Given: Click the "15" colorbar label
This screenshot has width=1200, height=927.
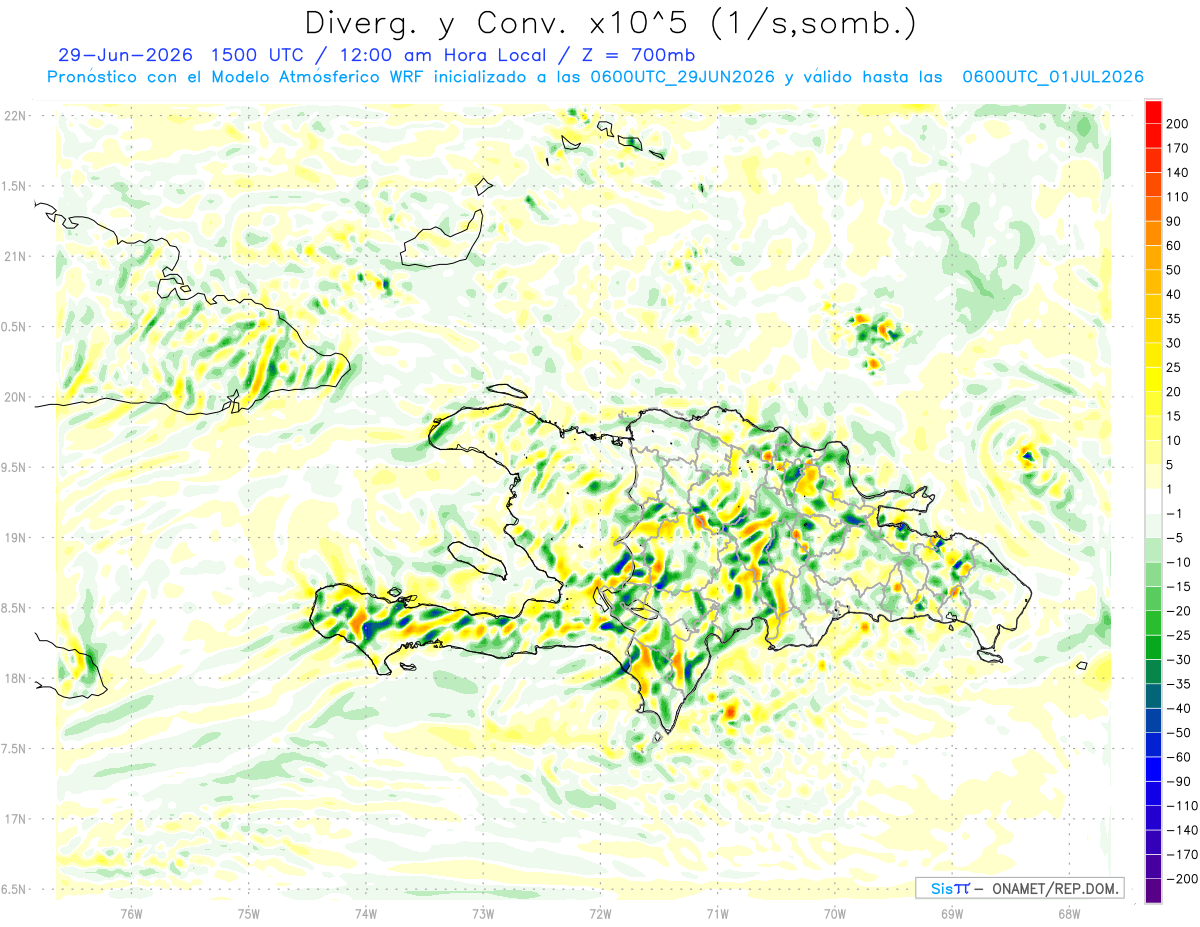Looking at the screenshot, I should [1175, 416].
